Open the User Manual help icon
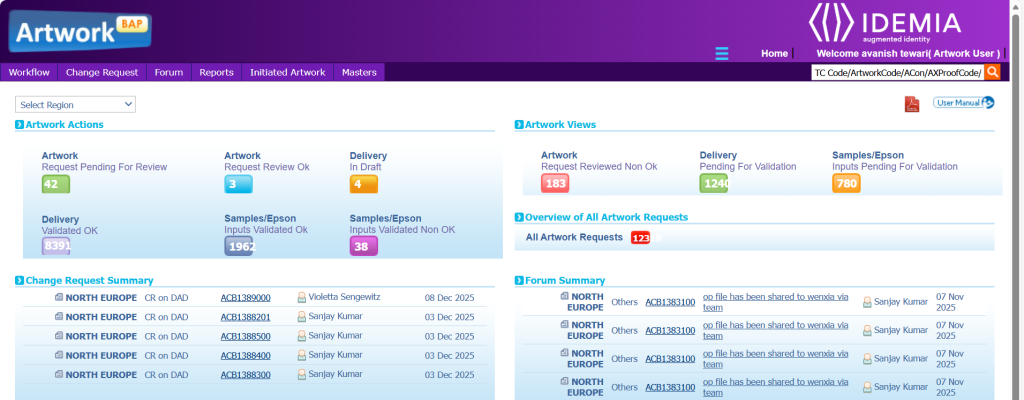 coord(987,102)
